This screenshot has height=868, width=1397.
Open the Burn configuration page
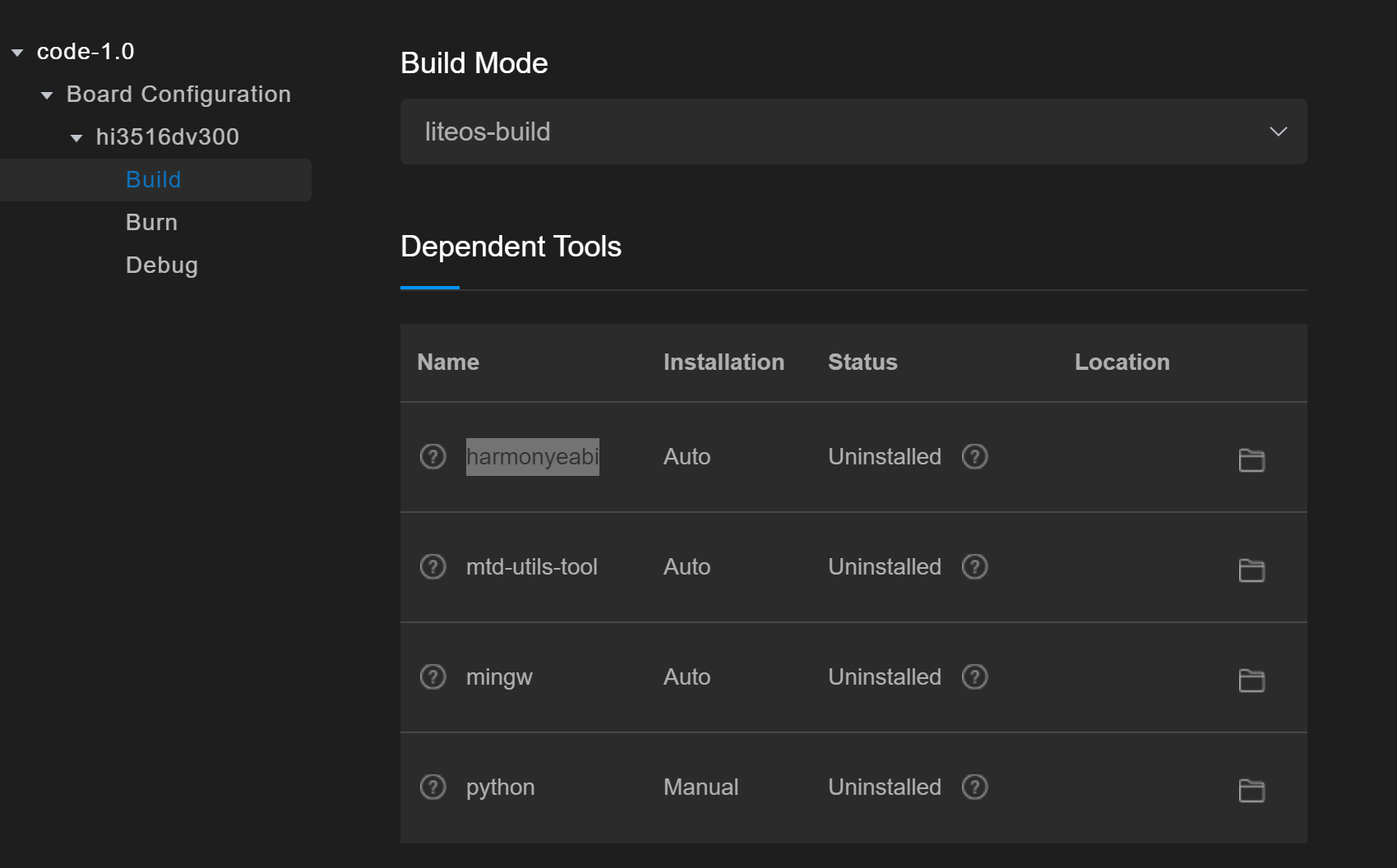click(151, 223)
